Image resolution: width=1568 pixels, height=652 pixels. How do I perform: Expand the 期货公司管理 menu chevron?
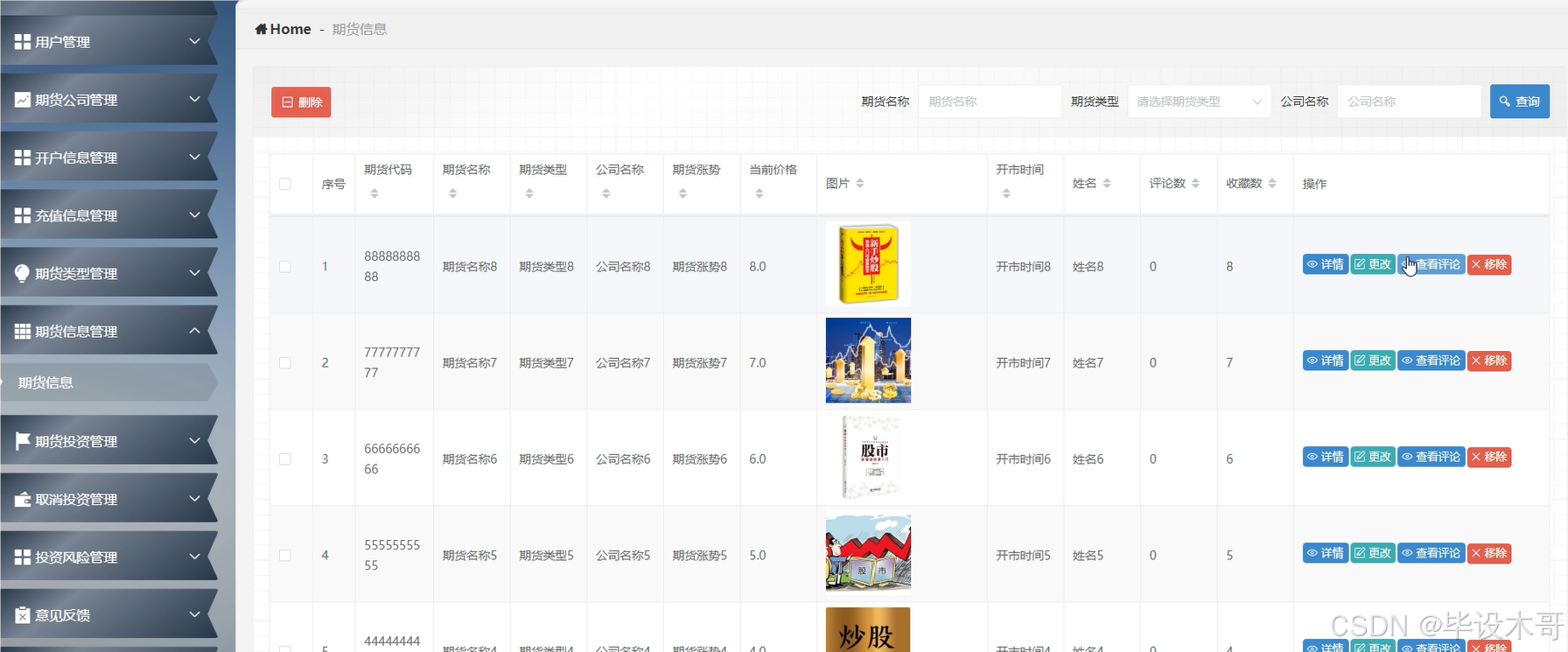pyautogui.click(x=195, y=99)
